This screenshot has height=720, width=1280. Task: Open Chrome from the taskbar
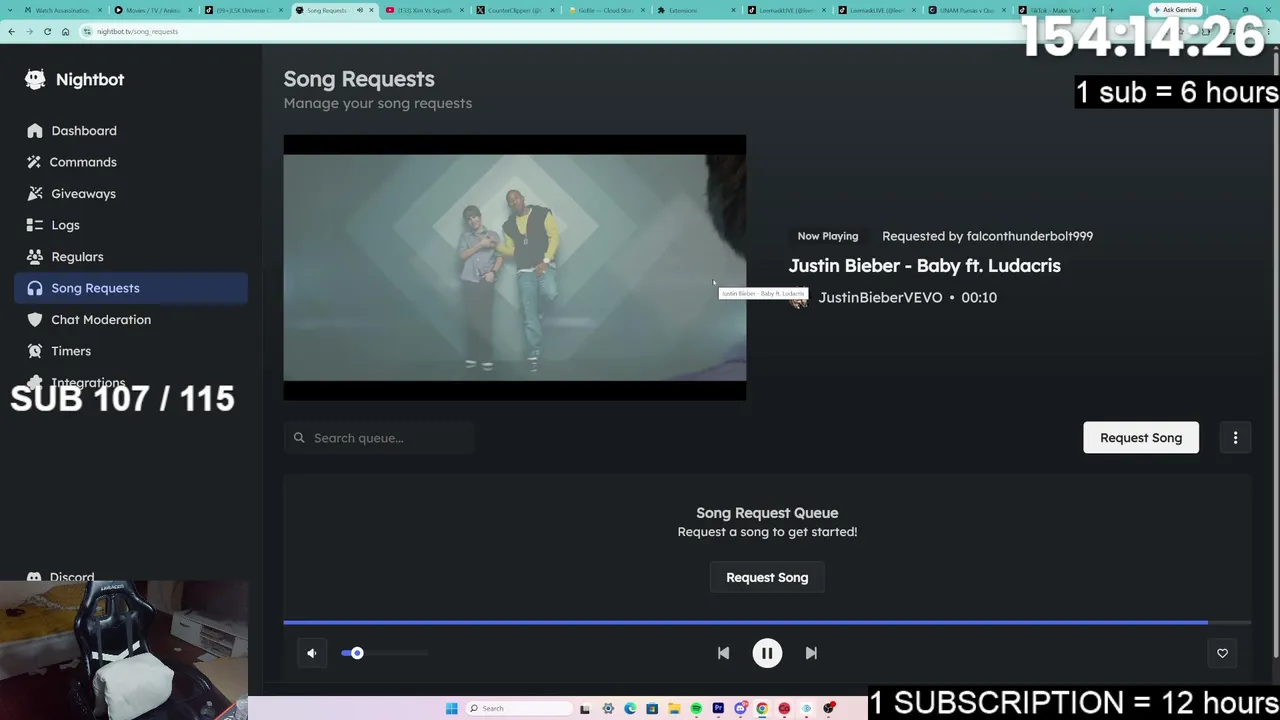[762, 709]
